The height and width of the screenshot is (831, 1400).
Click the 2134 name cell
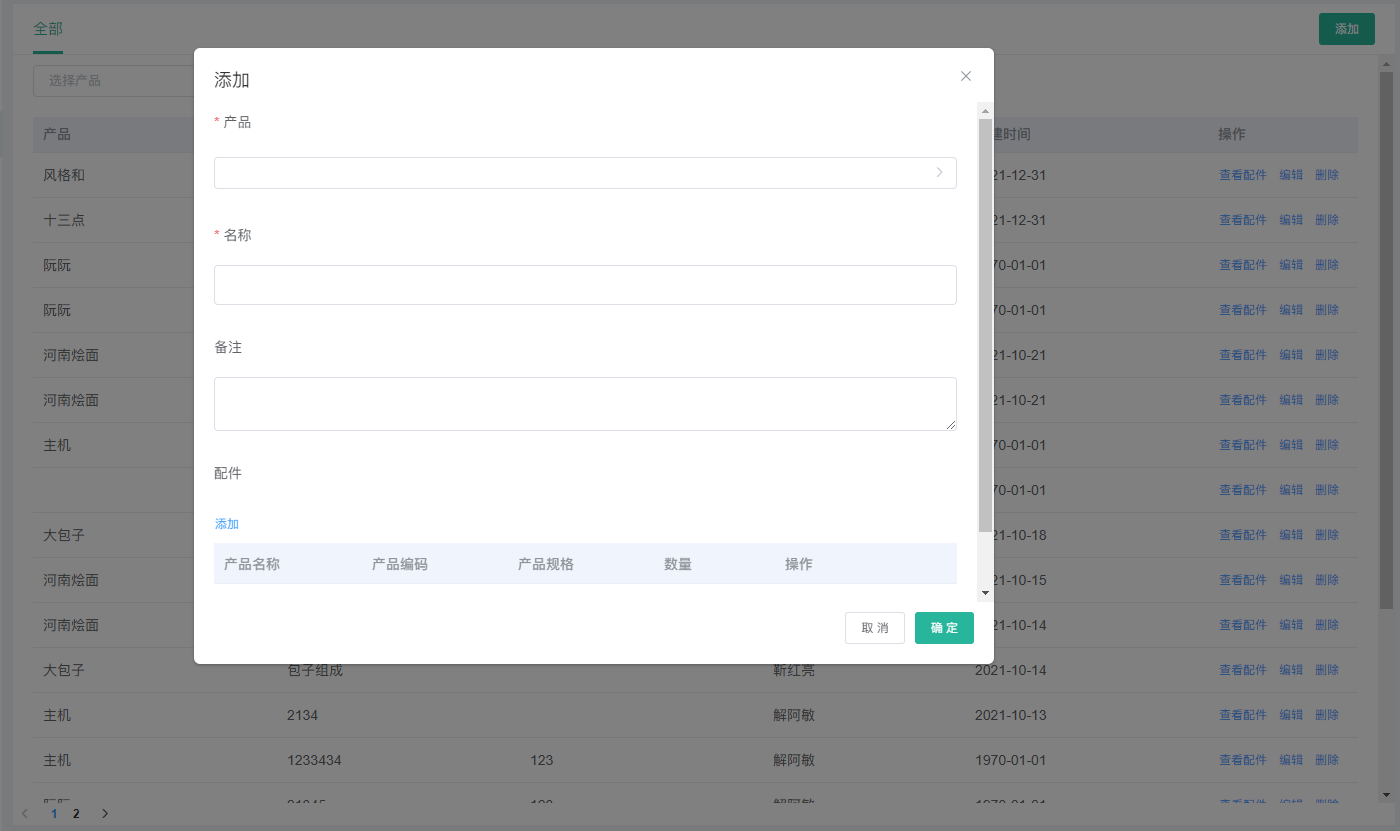point(302,715)
